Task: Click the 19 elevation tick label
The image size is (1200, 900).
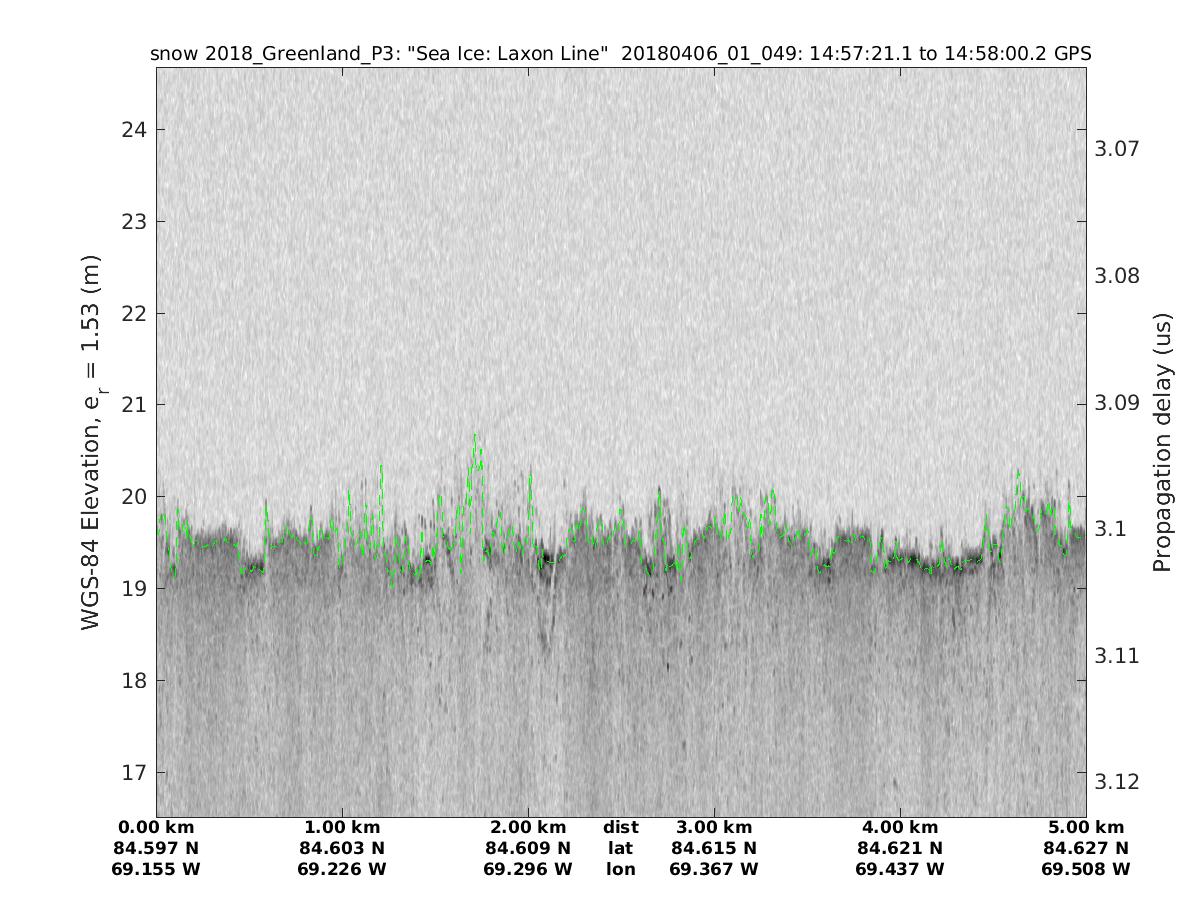Action: [x=134, y=589]
